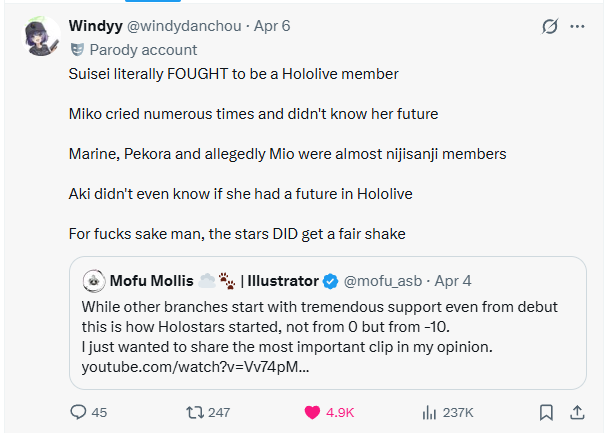Click the Parody account label
The width and height of the screenshot is (607, 433).
143,50
